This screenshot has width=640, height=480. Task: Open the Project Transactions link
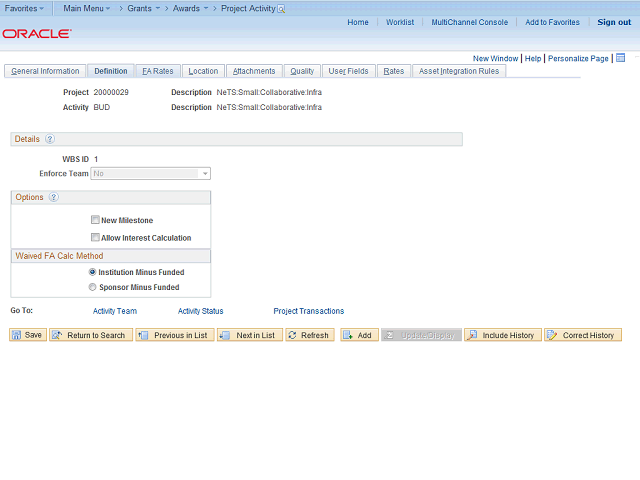[309, 311]
